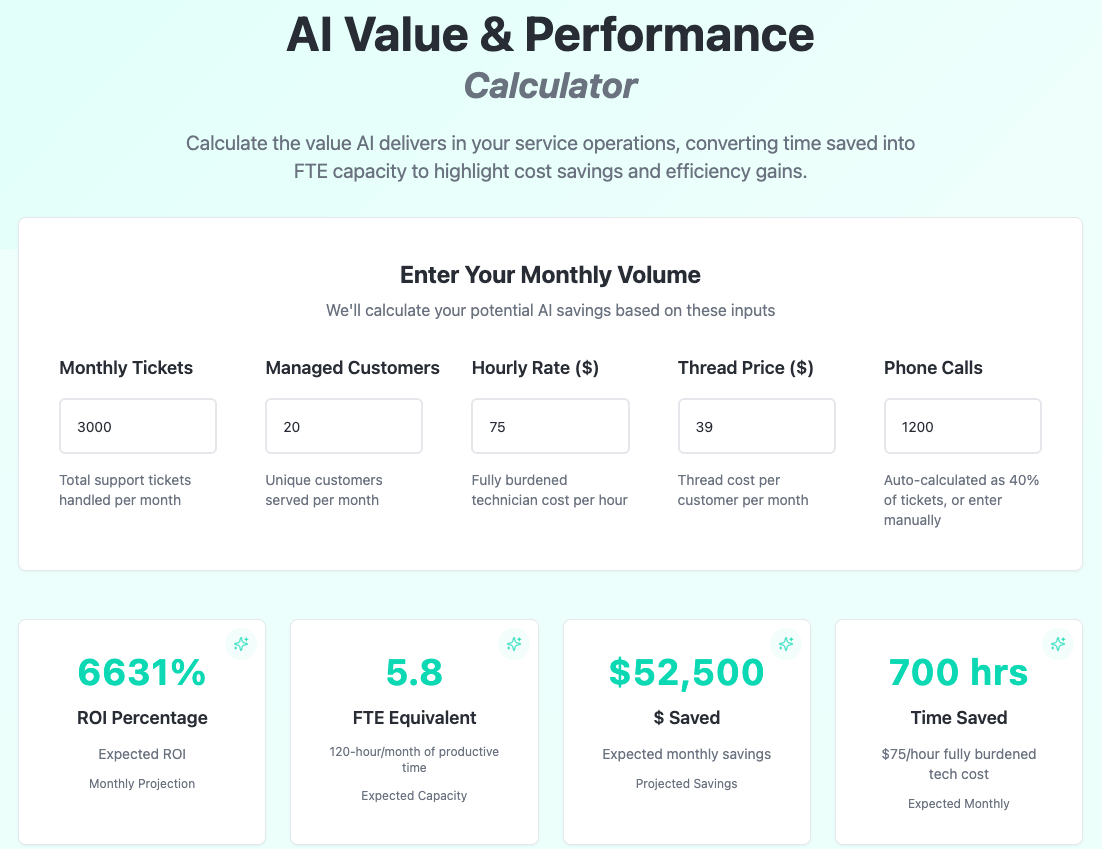Select the Monthly Tickets input field
Image resolution: width=1102 pixels, height=849 pixels.
(x=137, y=426)
